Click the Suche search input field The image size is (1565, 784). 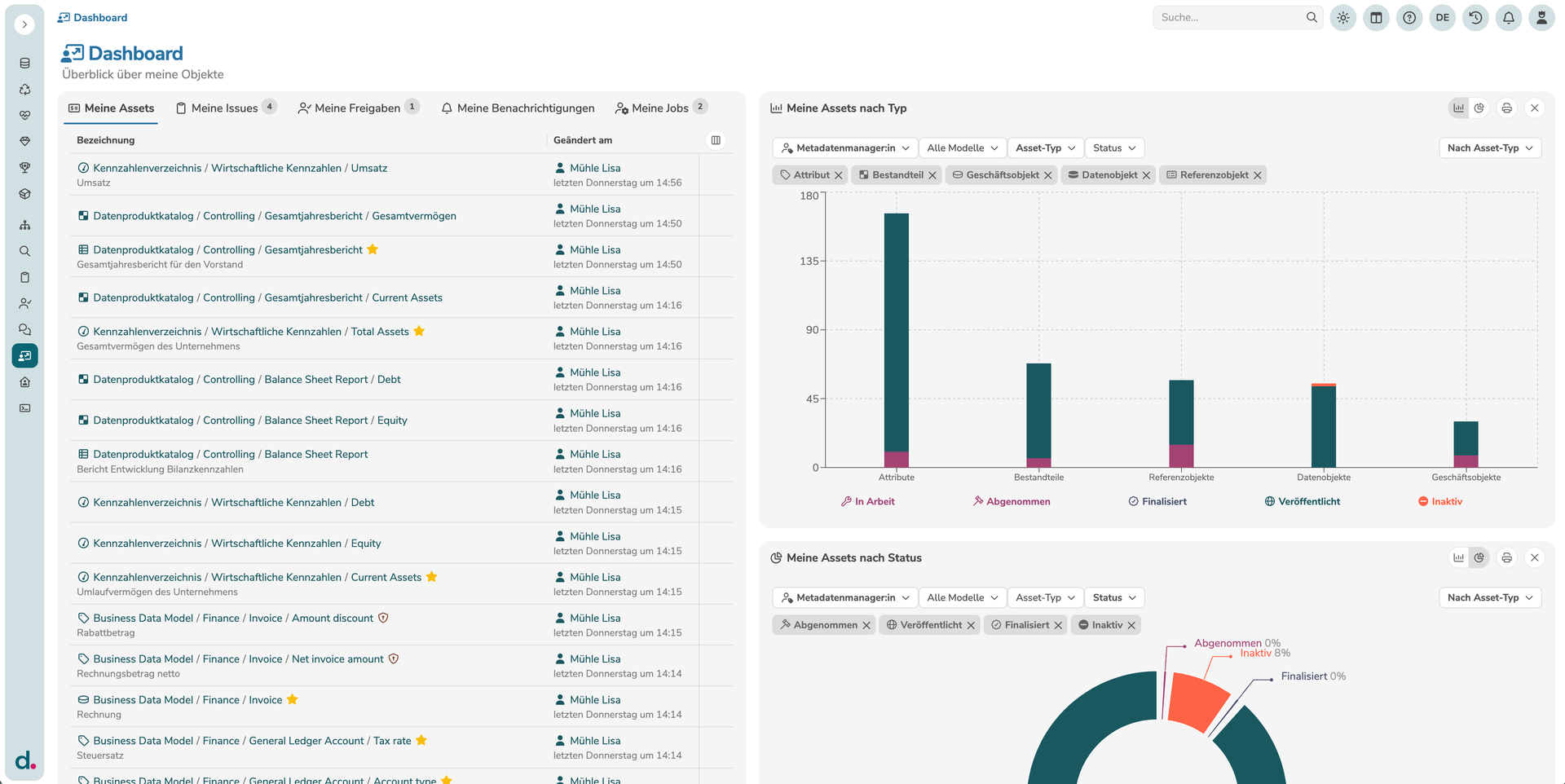(1227, 18)
